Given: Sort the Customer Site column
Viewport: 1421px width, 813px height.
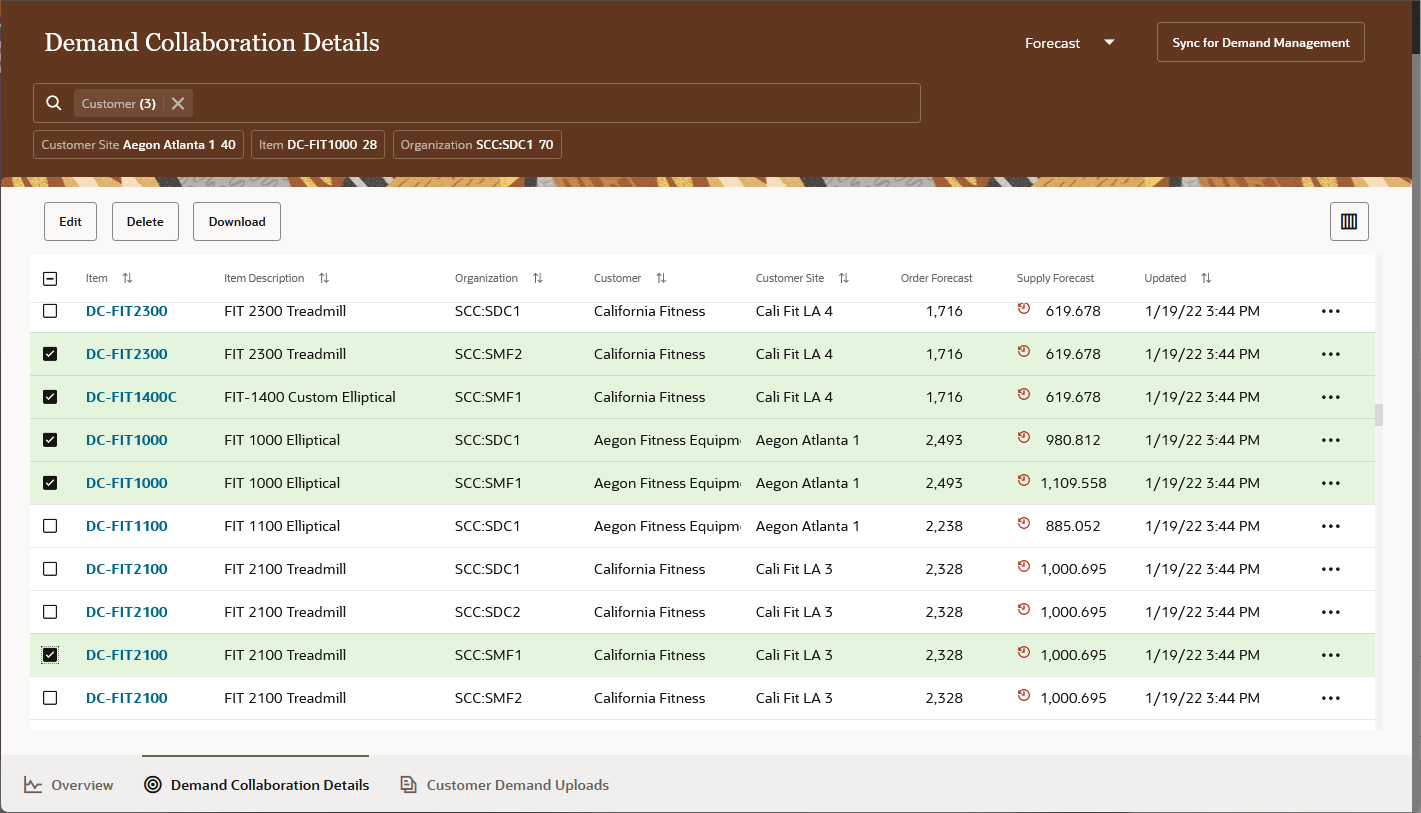Looking at the screenshot, I should [x=843, y=278].
